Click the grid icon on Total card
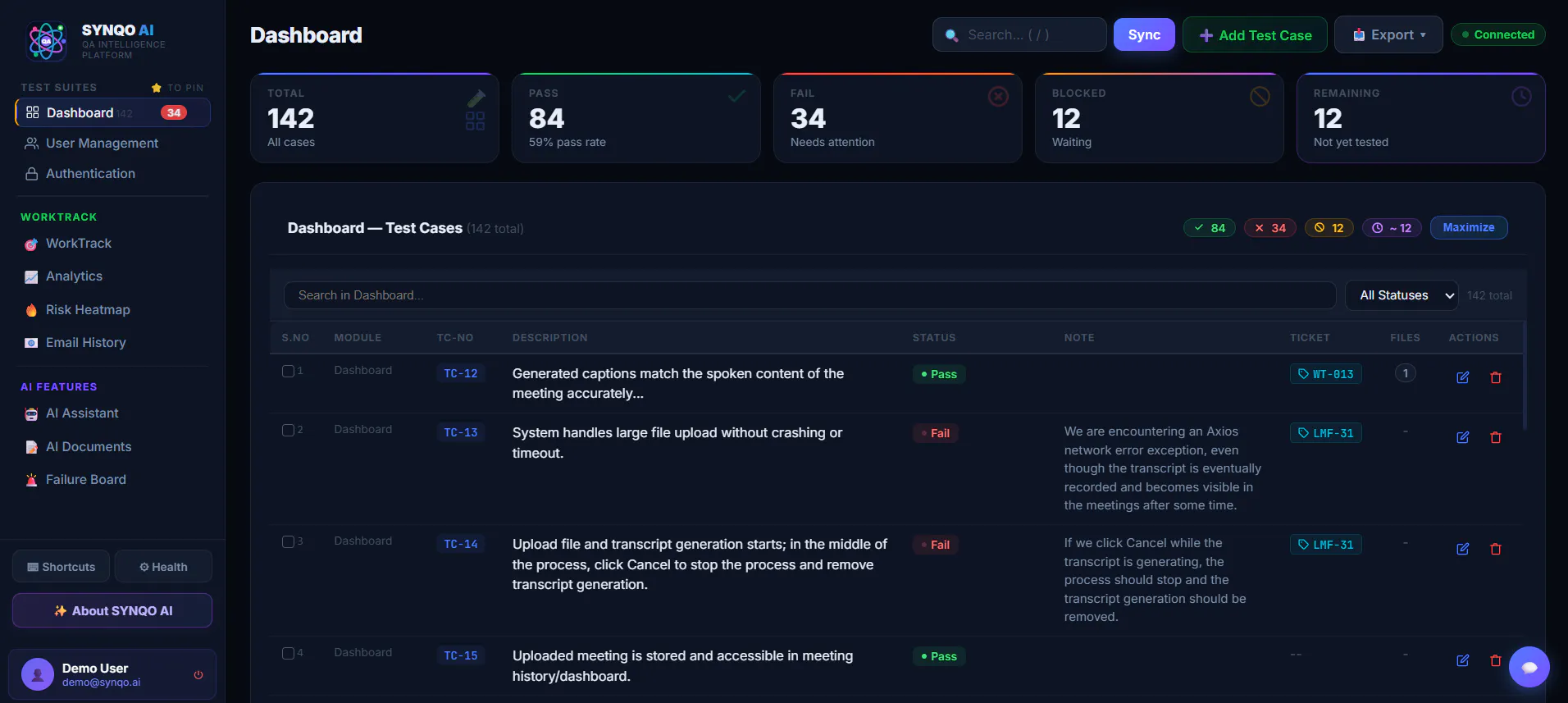Viewport: 1568px width, 703px height. point(475,121)
